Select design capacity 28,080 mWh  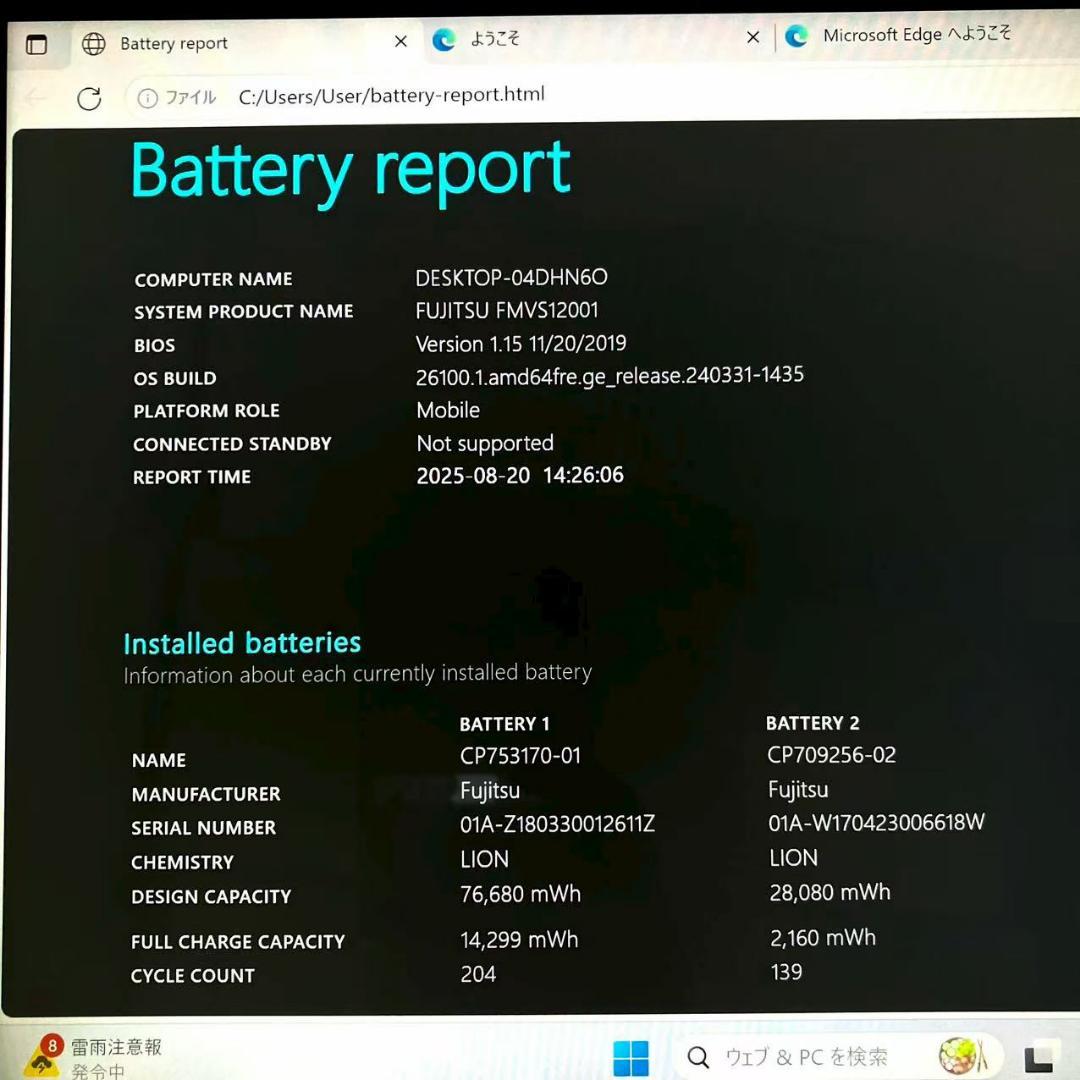click(829, 892)
